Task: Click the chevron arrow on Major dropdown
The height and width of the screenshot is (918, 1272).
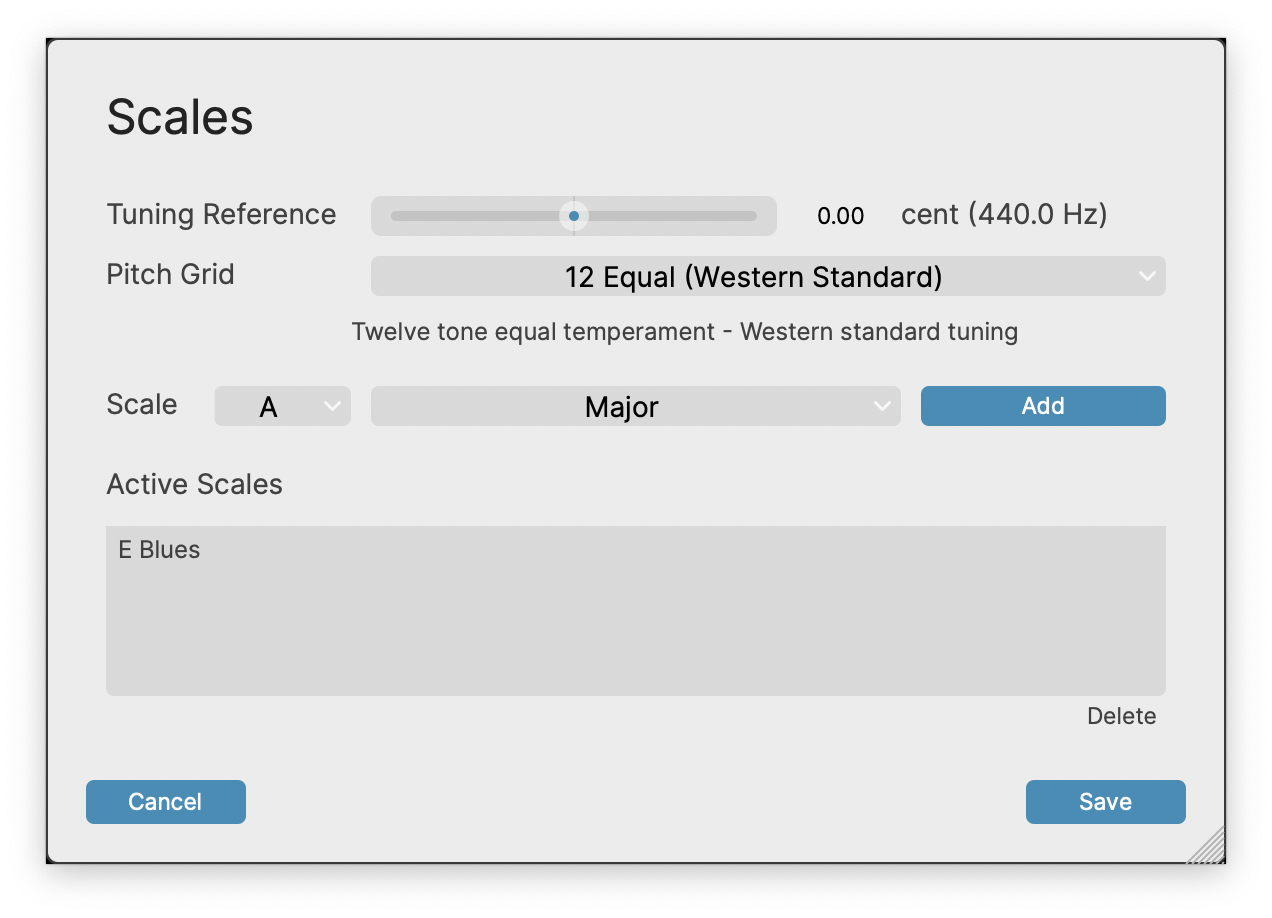Action: [881, 406]
